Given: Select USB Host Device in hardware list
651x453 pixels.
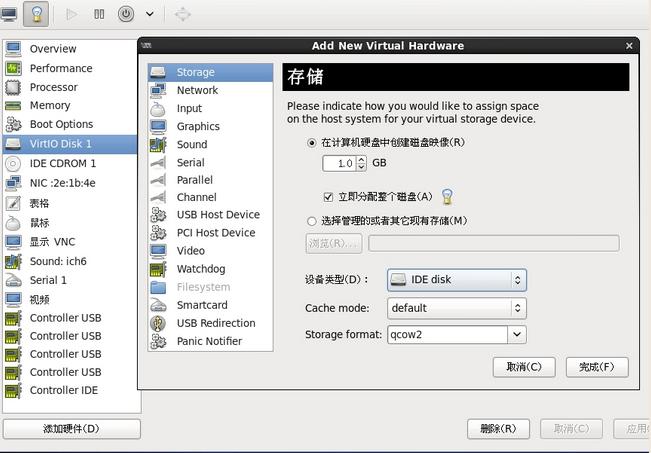Looking at the screenshot, I should [x=217, y=215].
